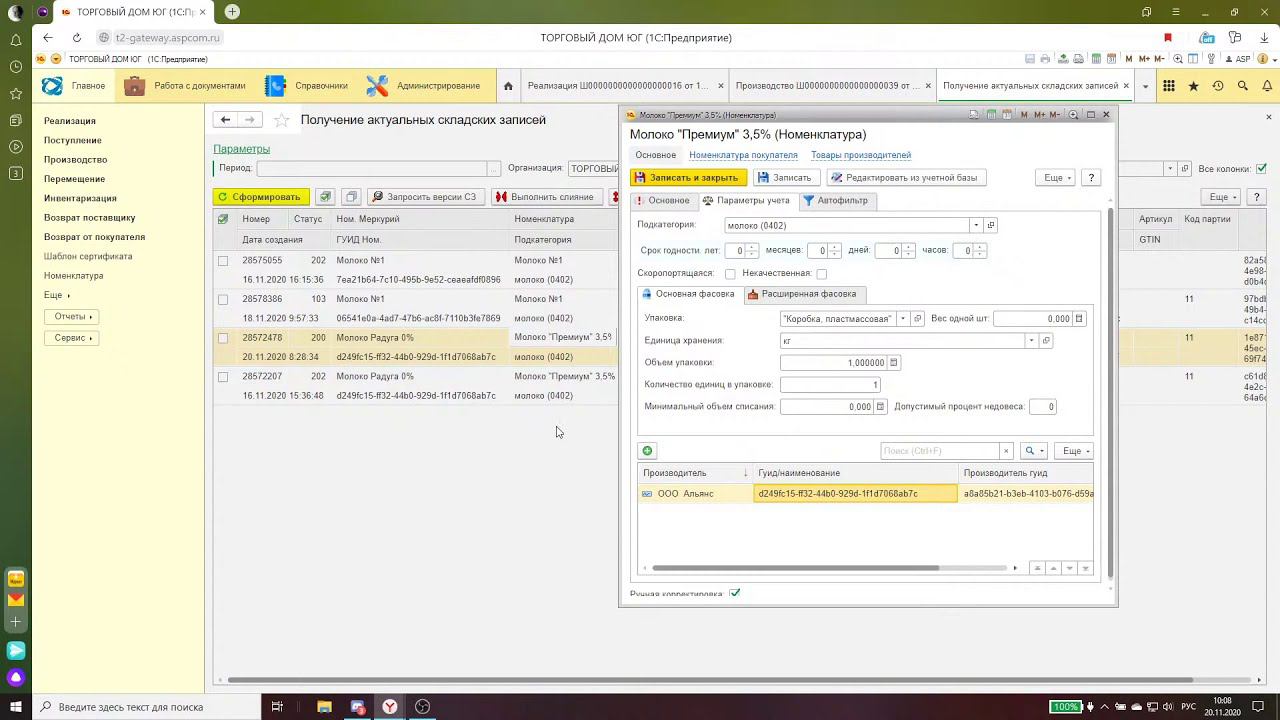This screenshot has width=1280, height=720.
Task: Click the home page icon in tab bar
Action: coord(508,86)
